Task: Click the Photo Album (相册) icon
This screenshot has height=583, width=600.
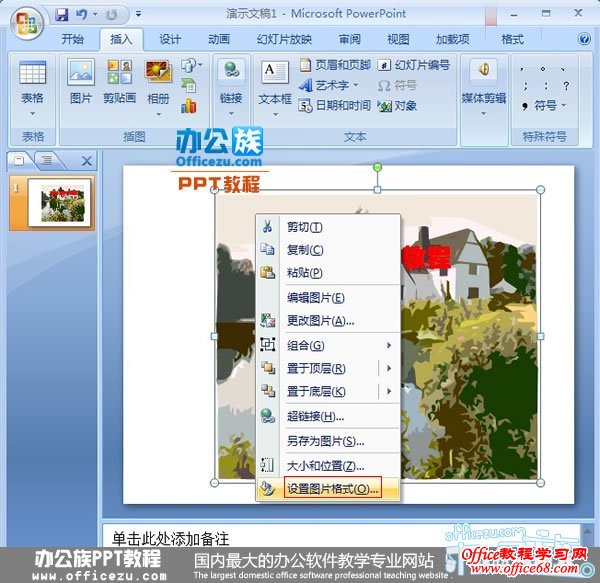Action: 158,72
